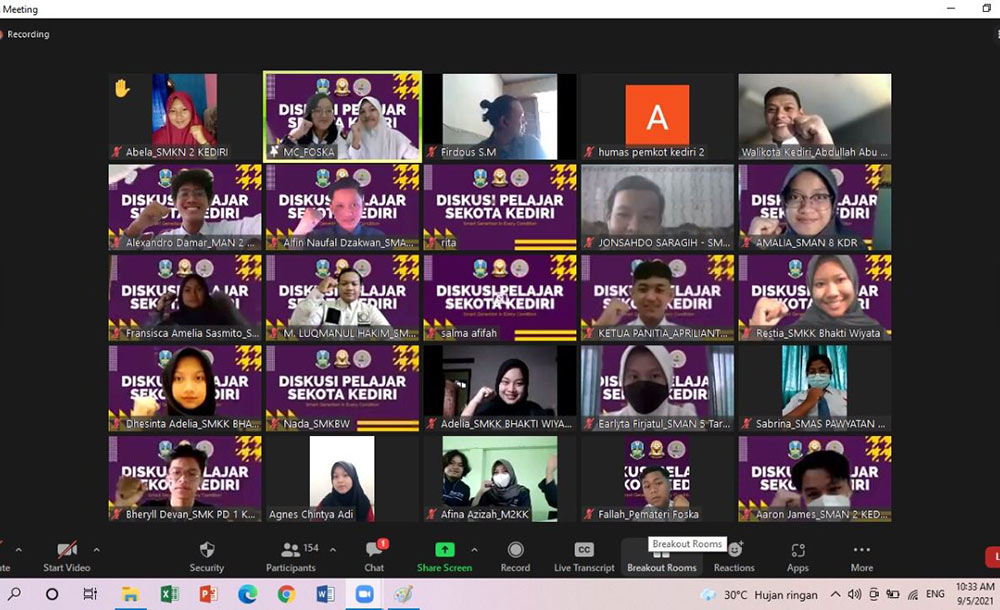Viewport: 1000px width, 610px height.
Task: Click the Recording indicator text
Action: [28, 34]
